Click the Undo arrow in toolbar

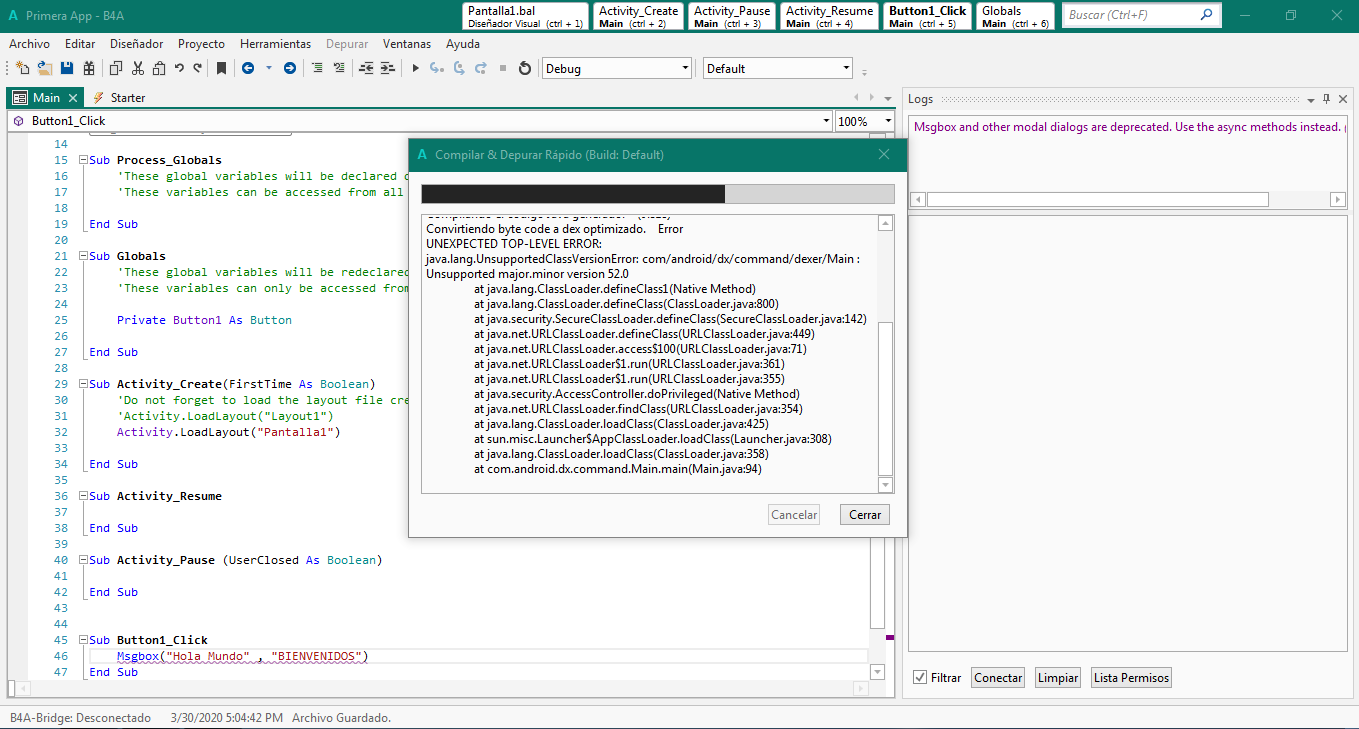tap(179, 68)
